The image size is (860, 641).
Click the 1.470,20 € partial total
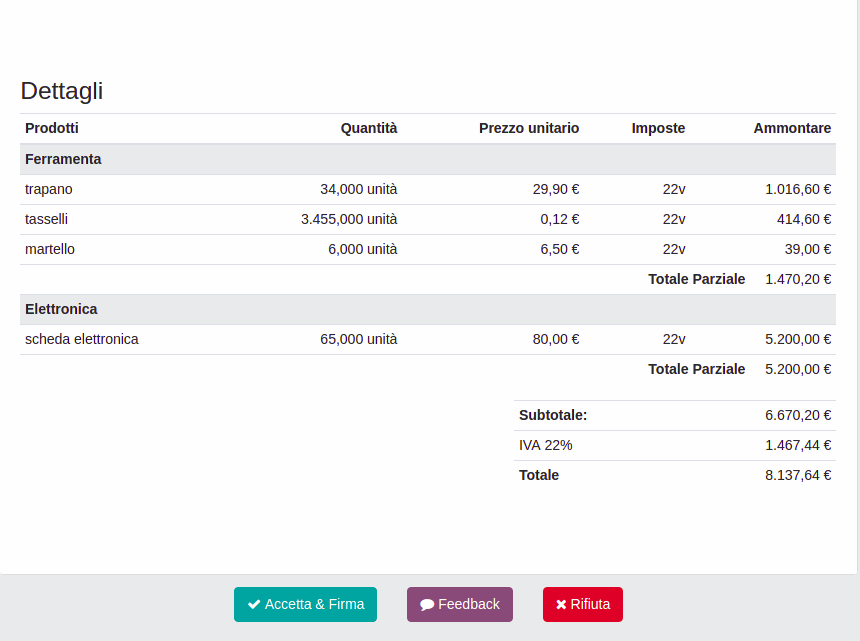pos(798,279)
